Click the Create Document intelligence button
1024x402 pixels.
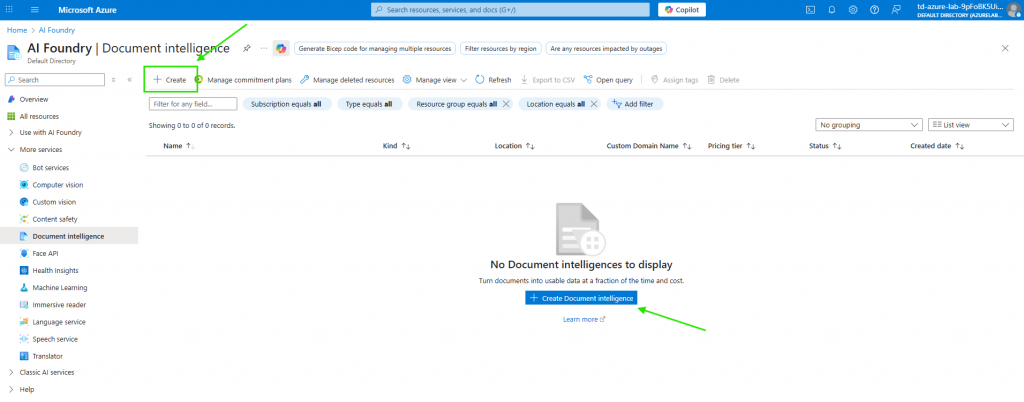point(580,298)
